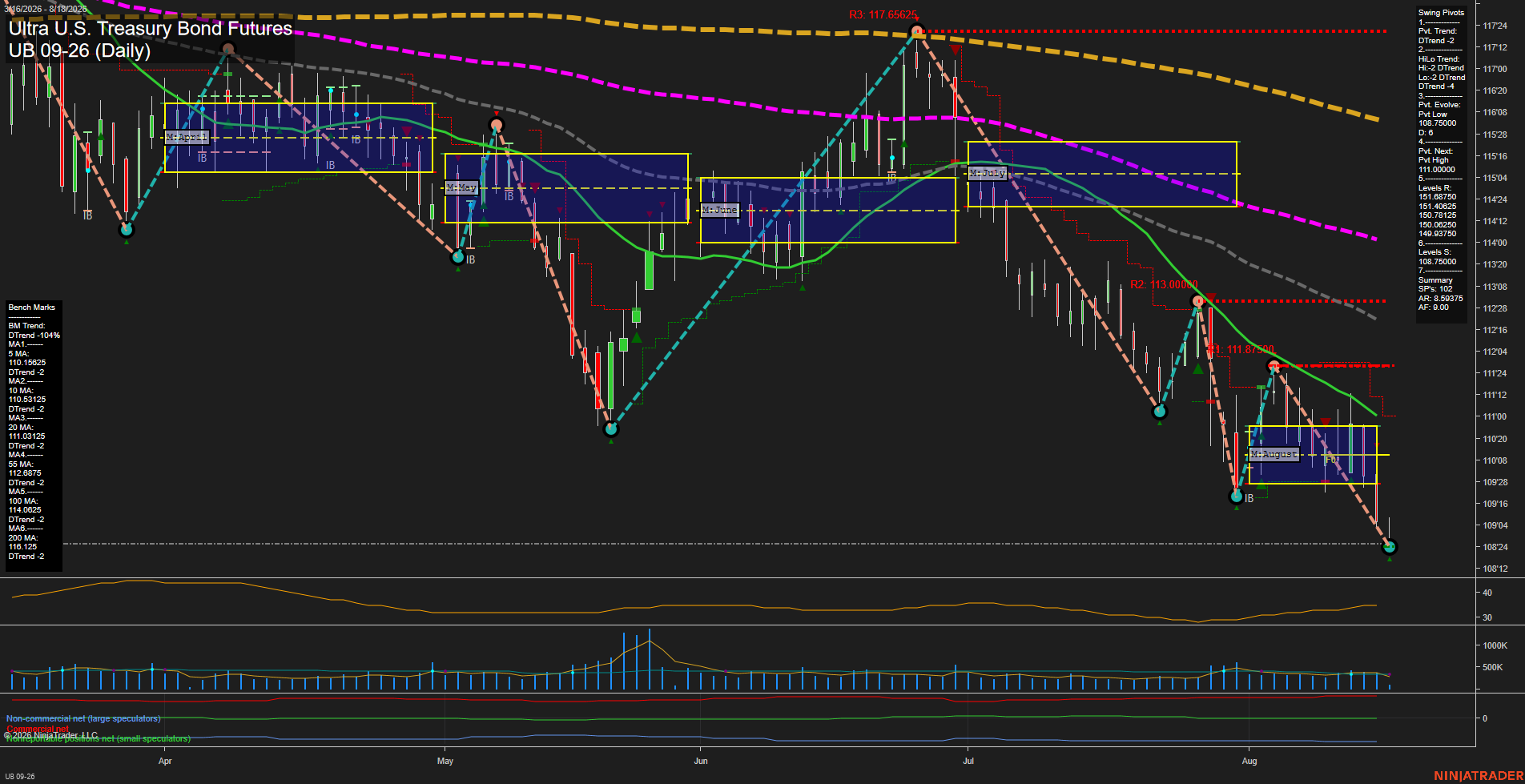The width and height of the screenshot is (1525, 784).
Task: Jump to the Aug marker on time axis
Action: click(1249, 761)
